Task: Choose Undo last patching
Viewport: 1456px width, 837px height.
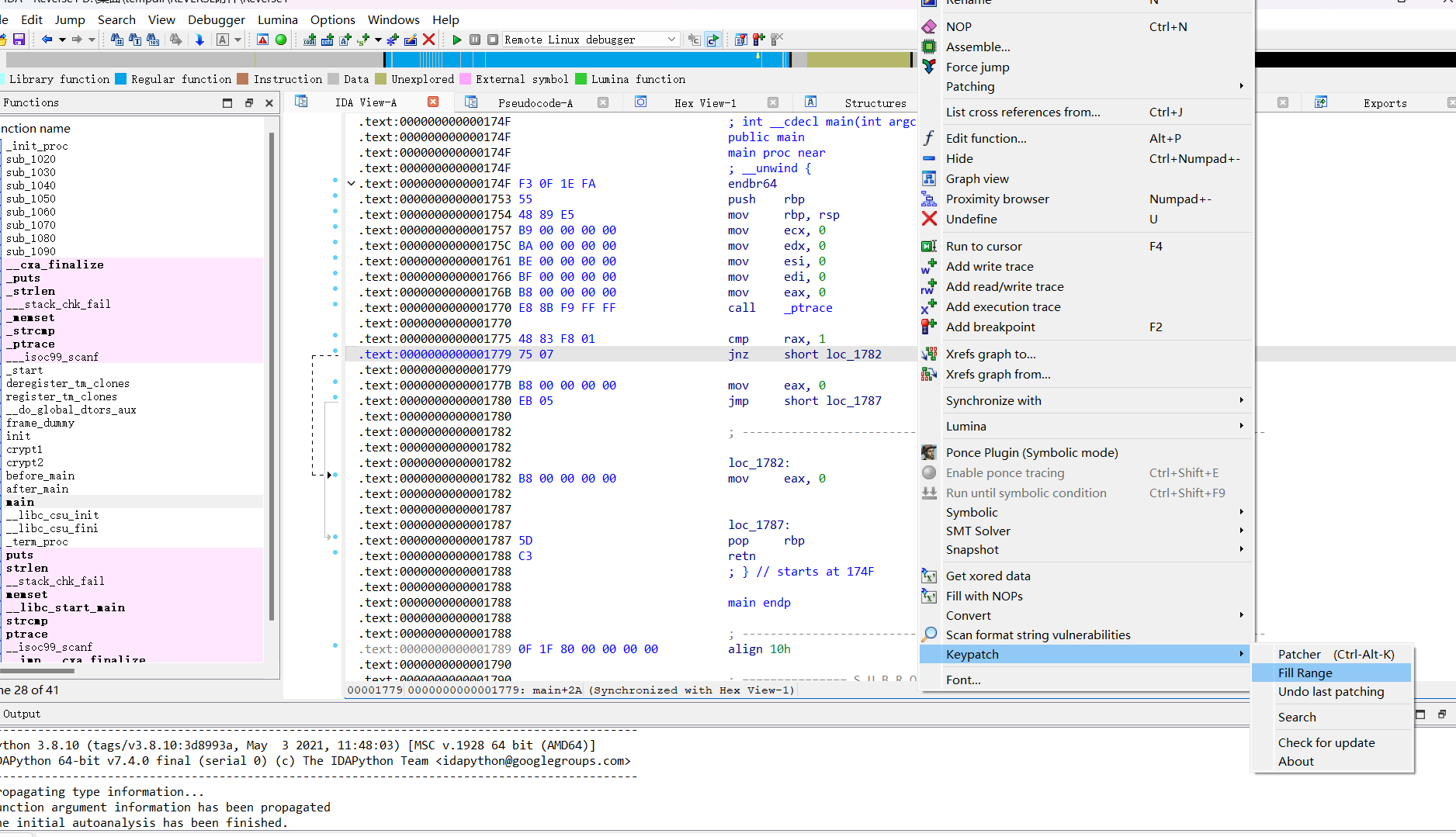Action: tap(1330, 691)
